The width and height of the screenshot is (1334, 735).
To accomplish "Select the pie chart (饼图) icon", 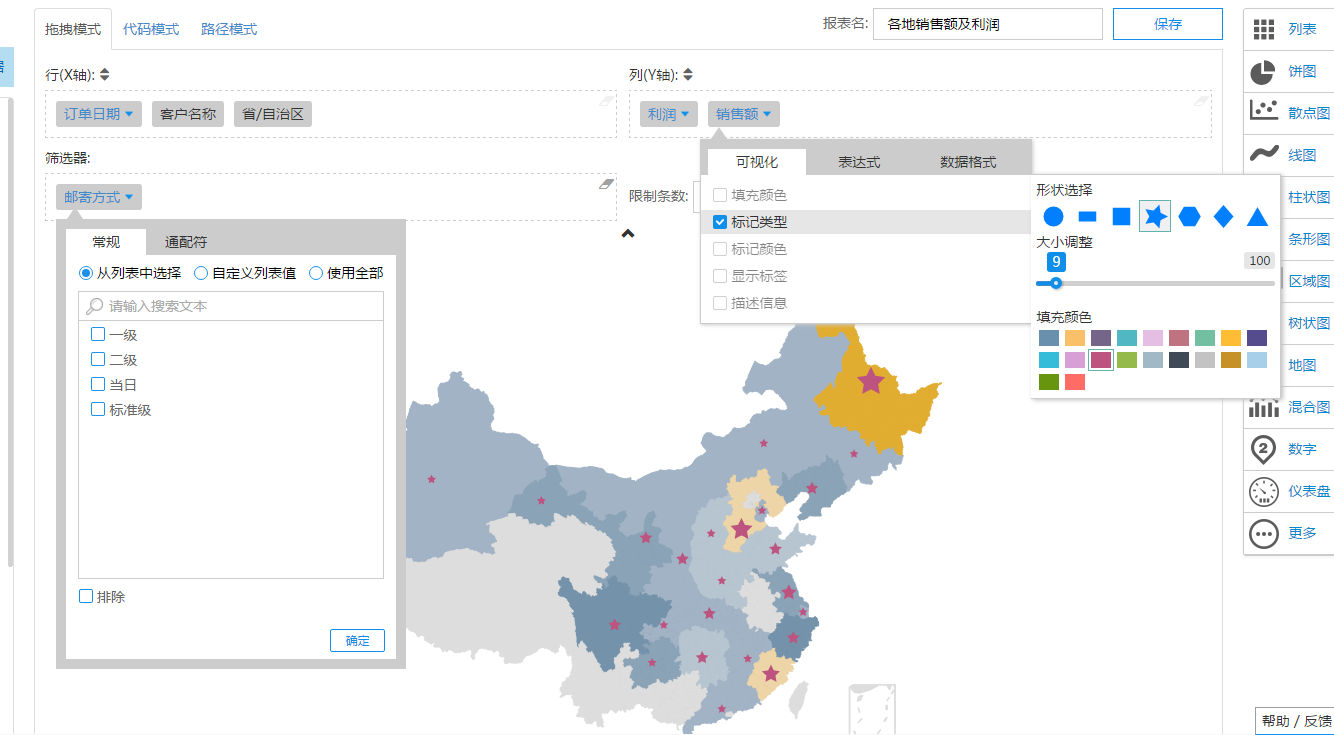I will point(1263,72).
